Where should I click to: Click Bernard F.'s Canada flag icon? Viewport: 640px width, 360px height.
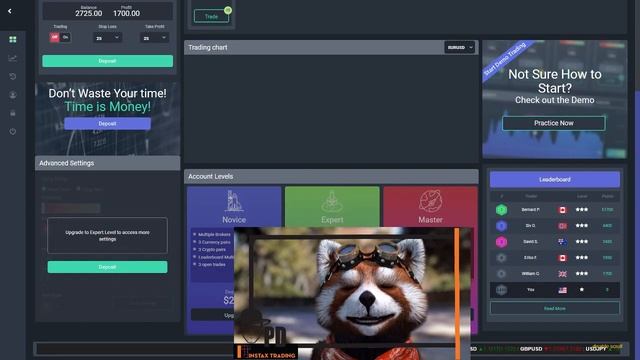562,210
